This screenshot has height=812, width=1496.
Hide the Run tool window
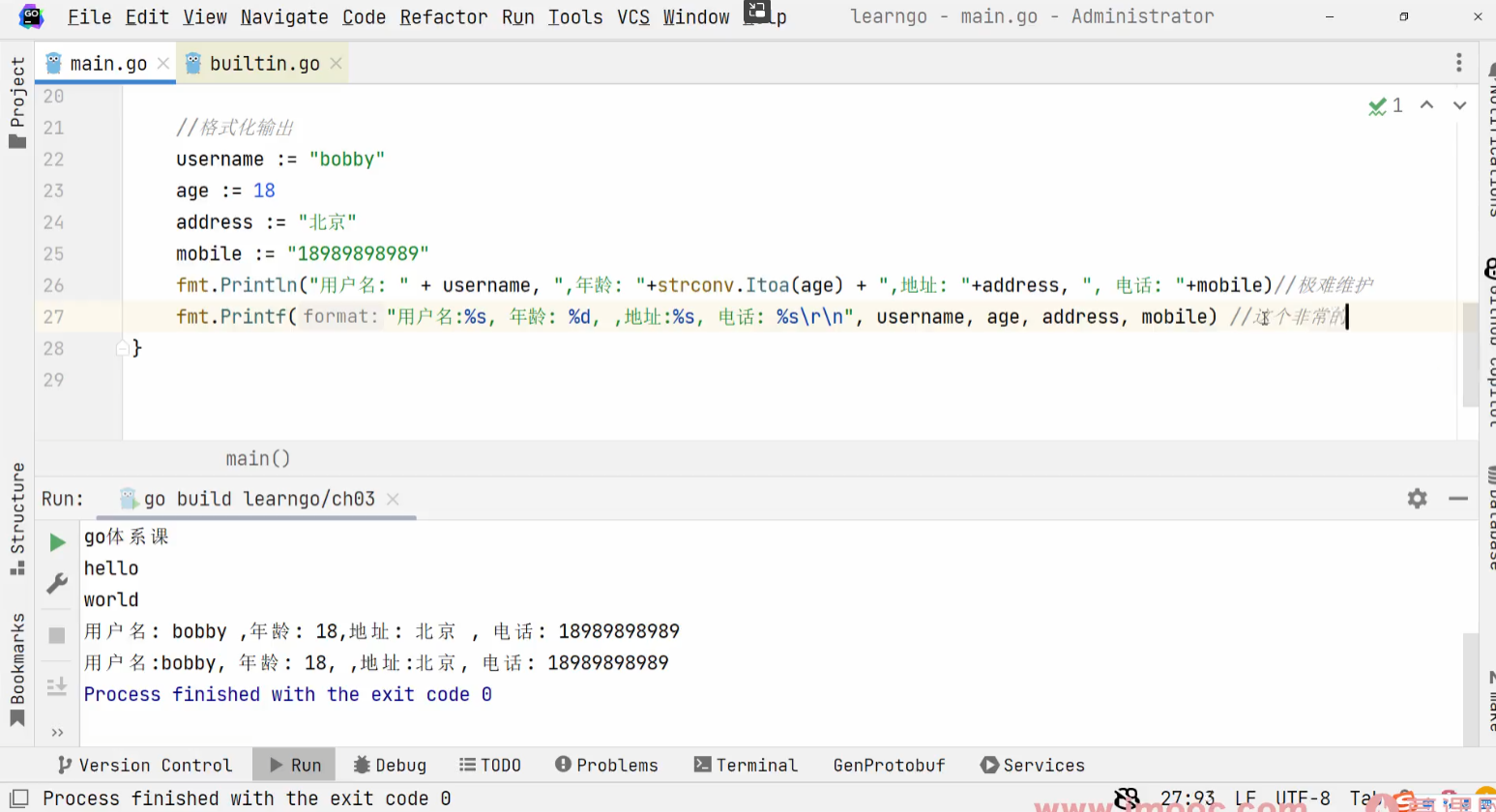point(1458,499)
